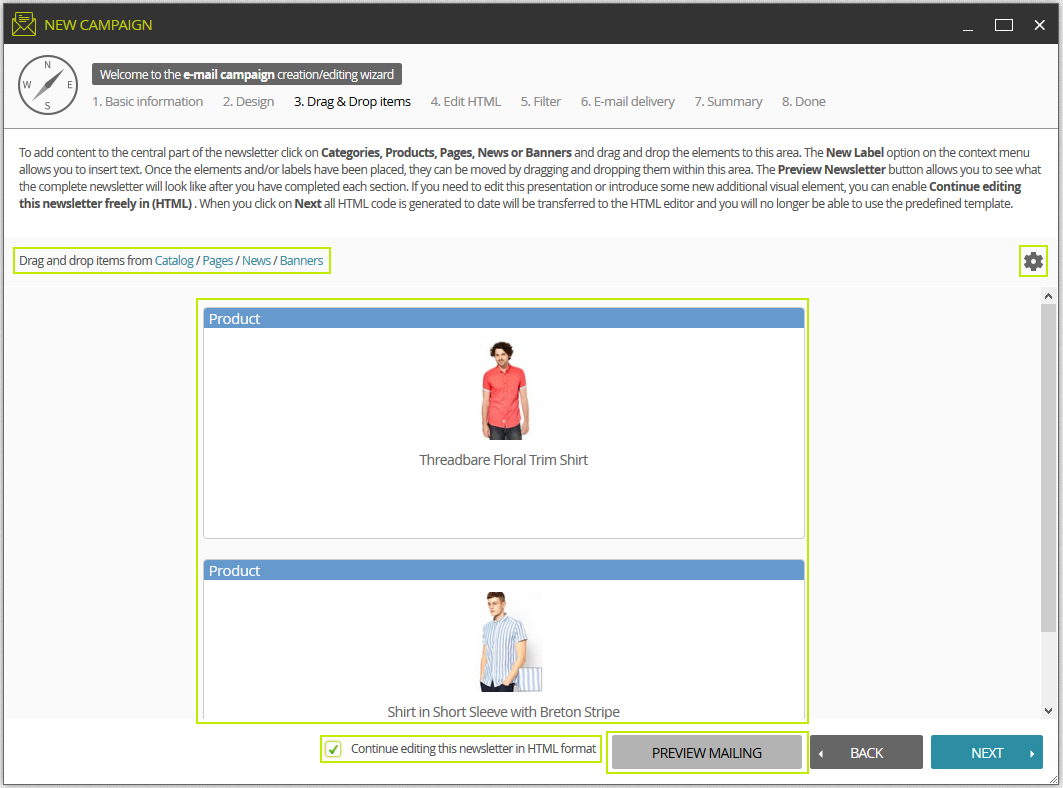
Task: Proceed with the NEXT button
Action: point(987,752)
